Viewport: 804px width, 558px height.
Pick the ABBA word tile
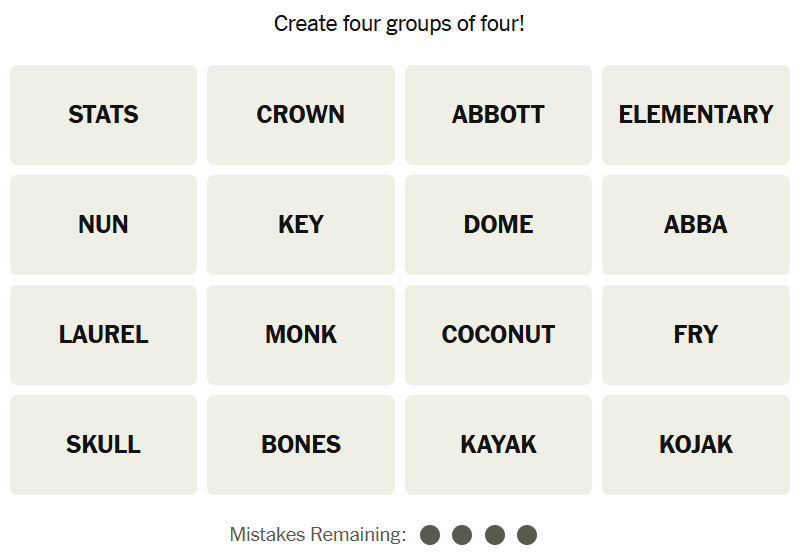coord(696,225)
